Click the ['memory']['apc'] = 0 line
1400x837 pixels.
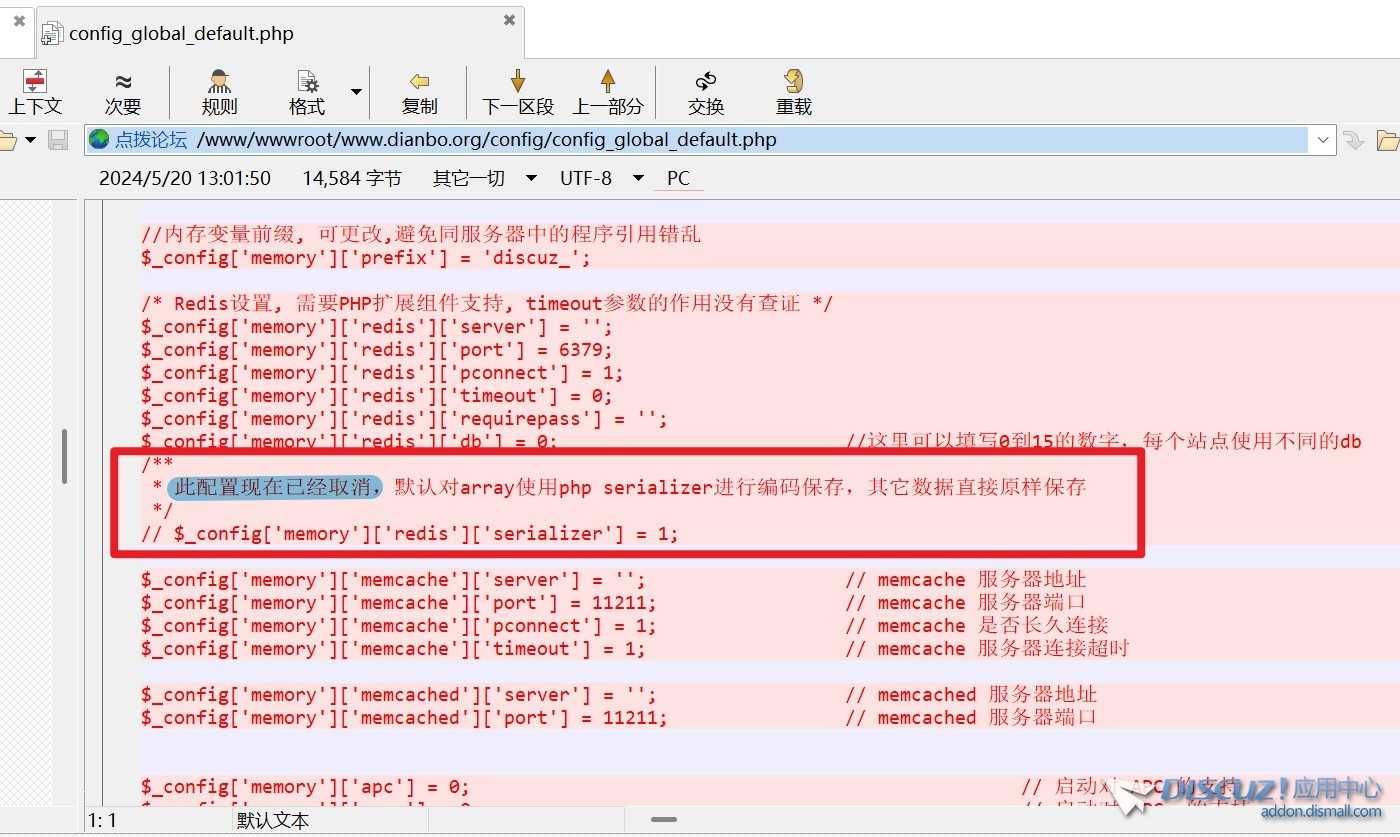pos(305,787)
